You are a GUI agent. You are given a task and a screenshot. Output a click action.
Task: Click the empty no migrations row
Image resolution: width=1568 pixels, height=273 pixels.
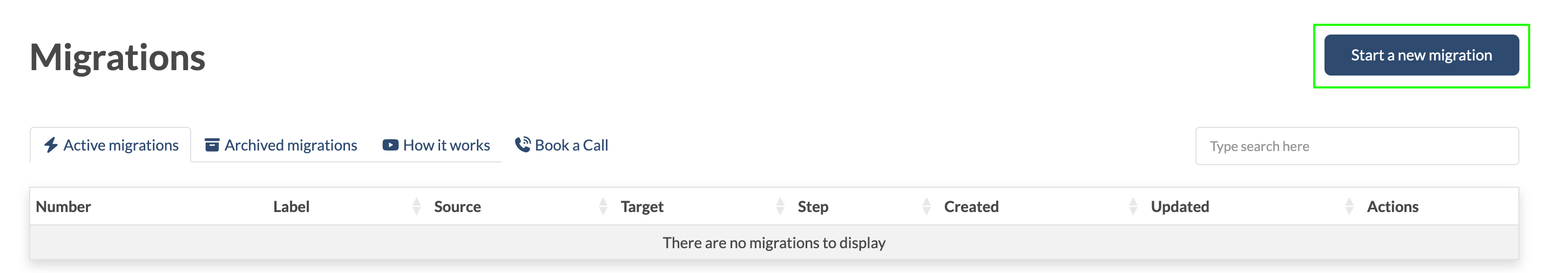[x=774, y=243]
